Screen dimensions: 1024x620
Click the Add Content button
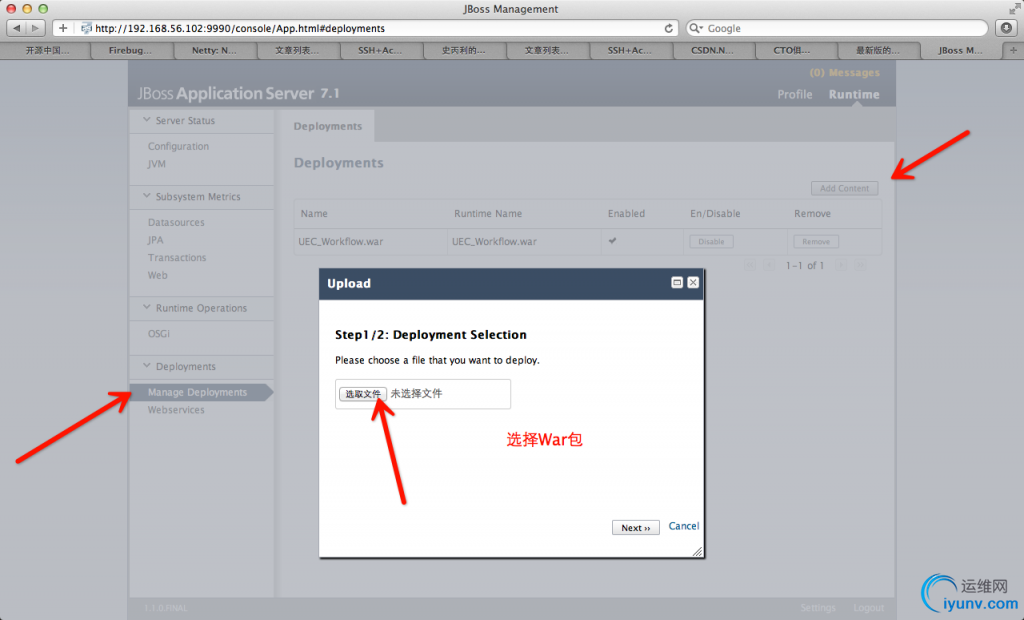pyautogui.click(x=844, y=188)
